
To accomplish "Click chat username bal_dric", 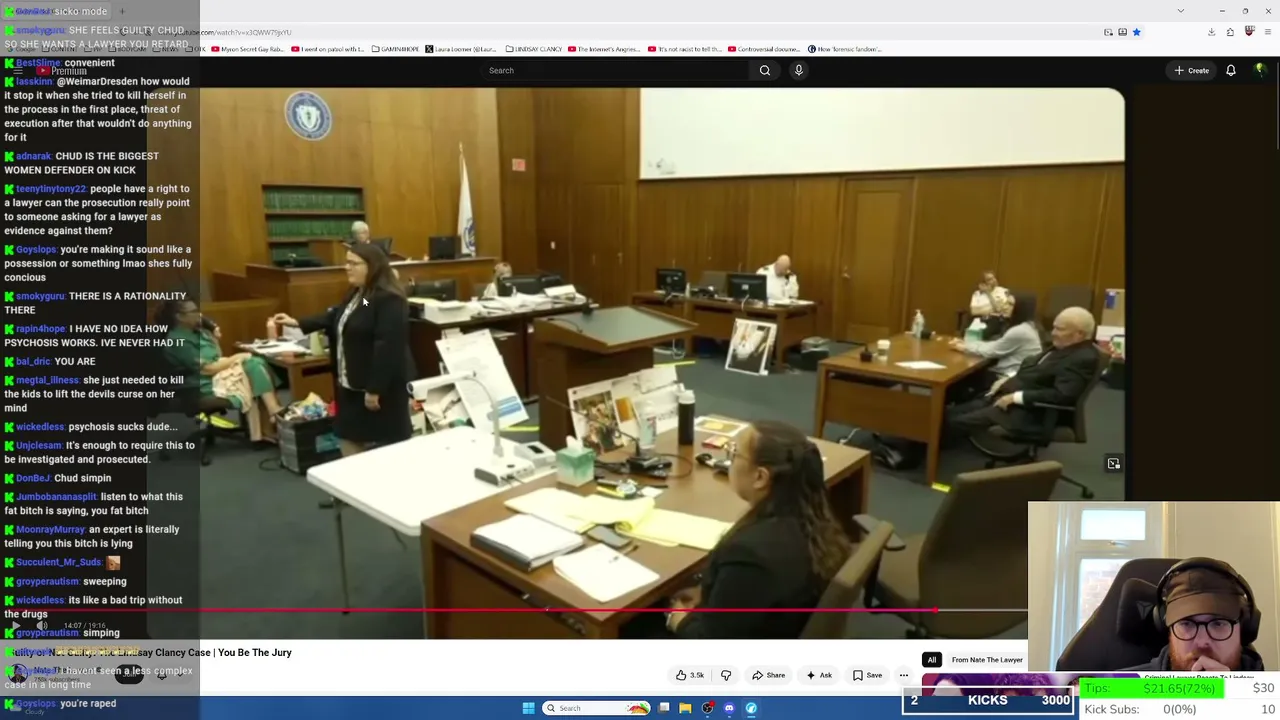I will pyautogui.click(x=33, y=361).
